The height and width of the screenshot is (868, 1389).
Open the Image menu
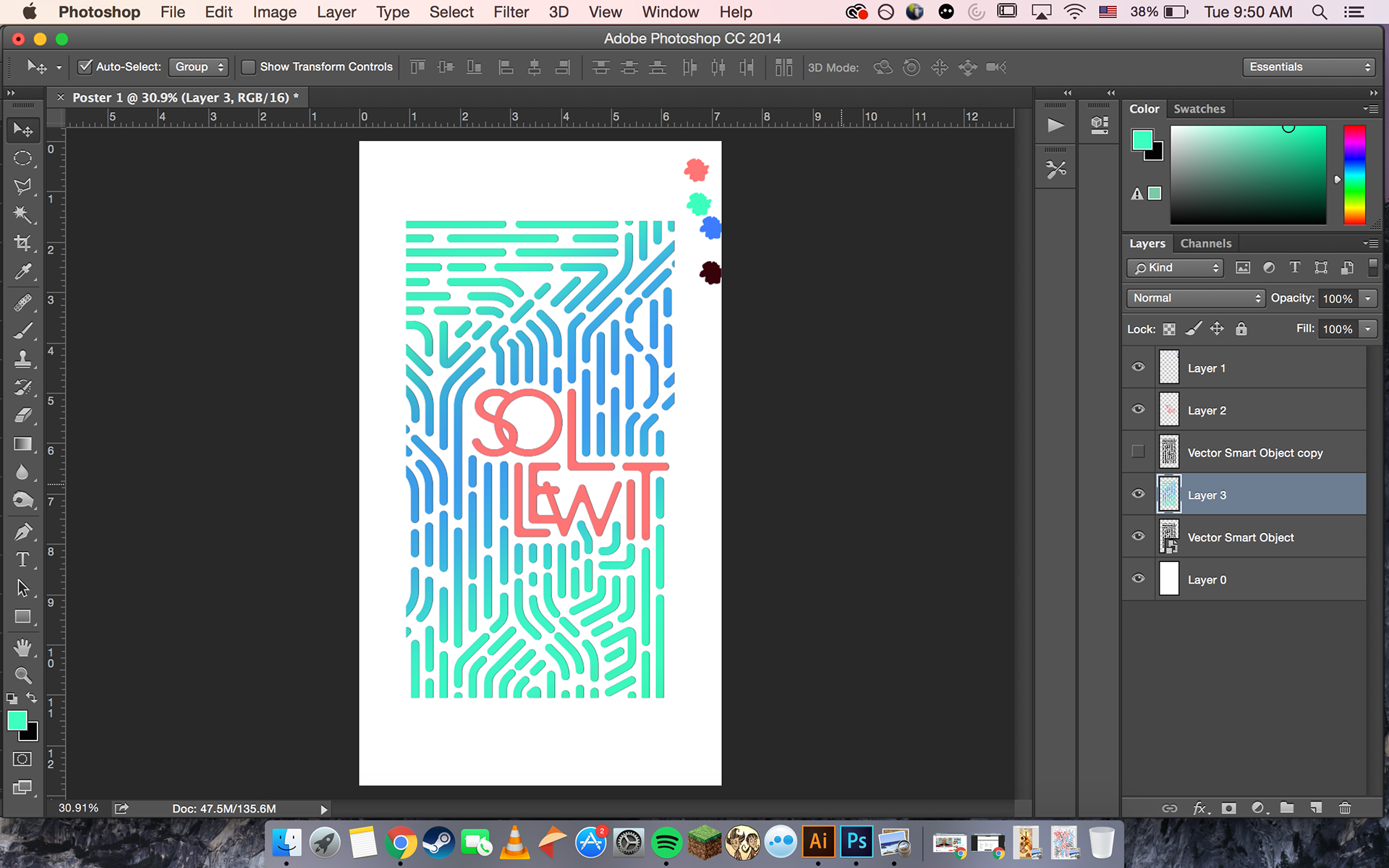point(274,12)
